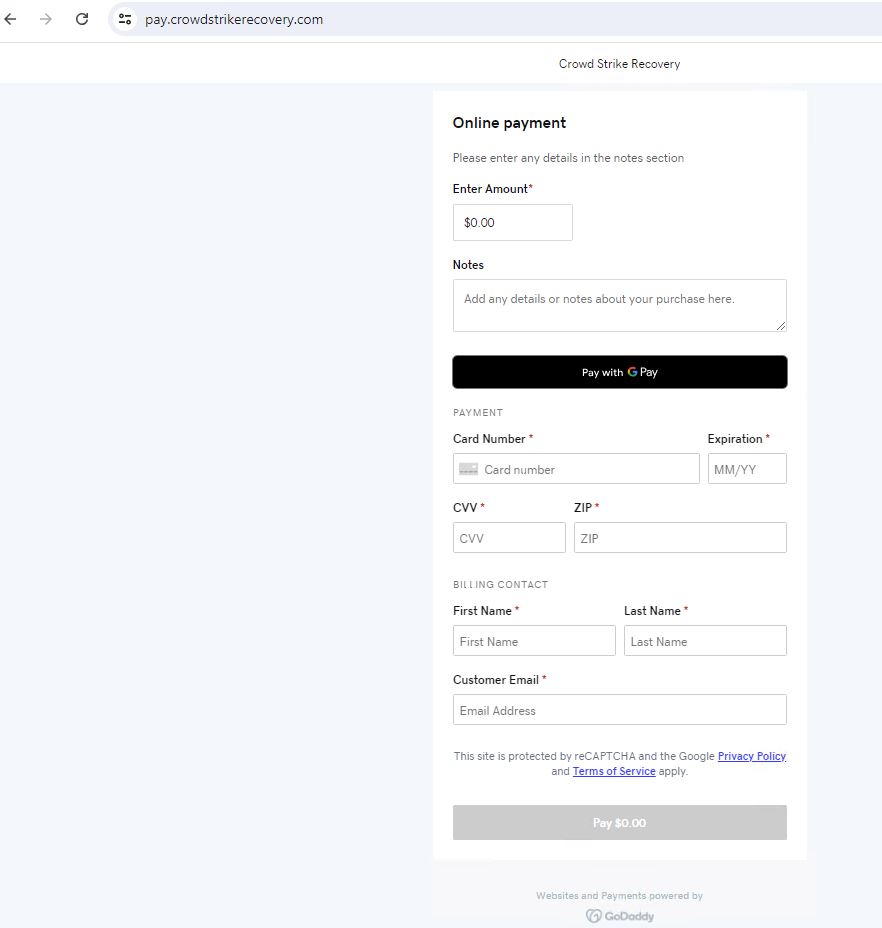Open site information icon in address bar

(x=125, y=19)
